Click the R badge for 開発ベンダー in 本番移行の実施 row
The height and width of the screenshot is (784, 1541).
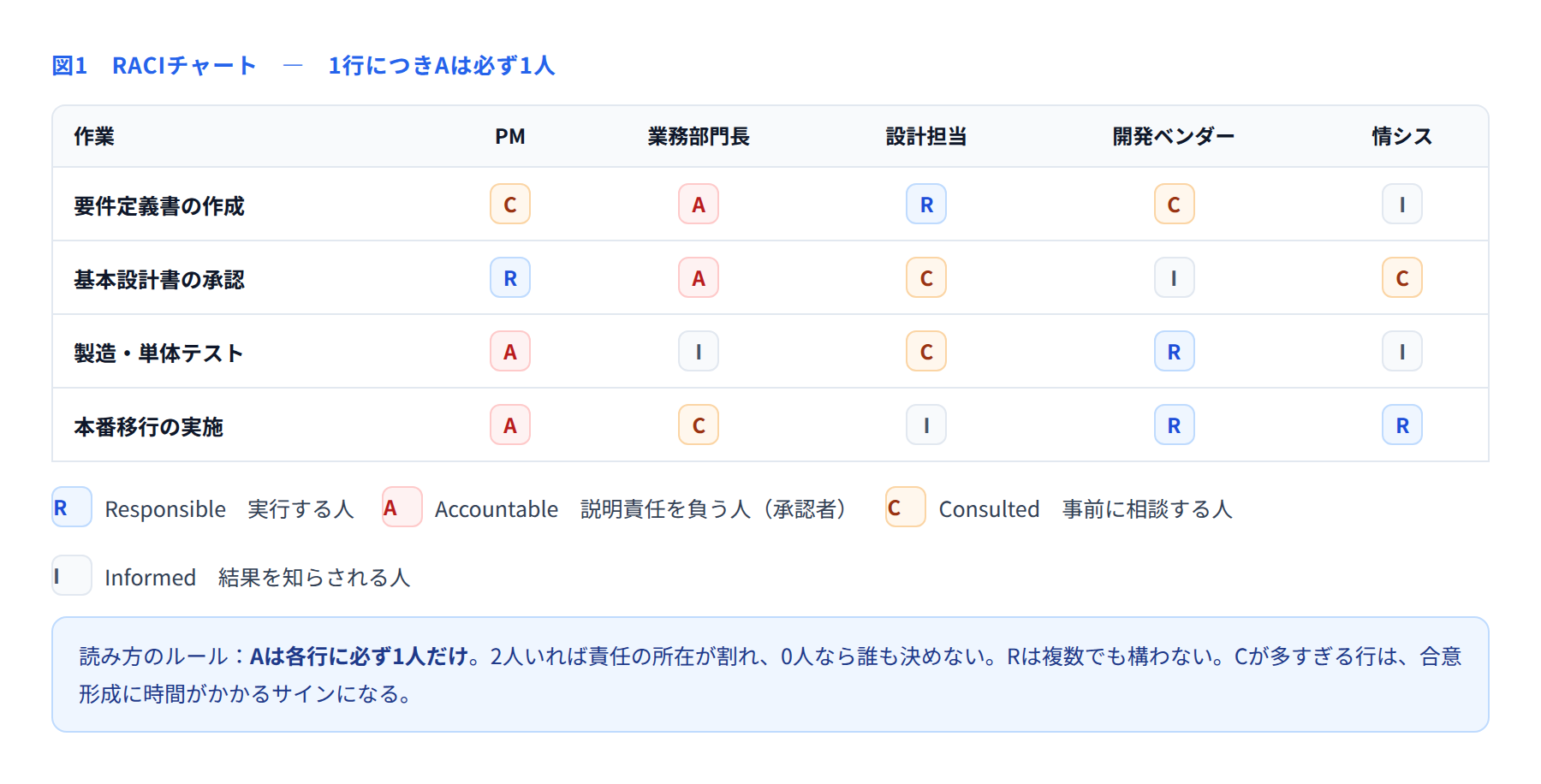(x=1175, y=425)
